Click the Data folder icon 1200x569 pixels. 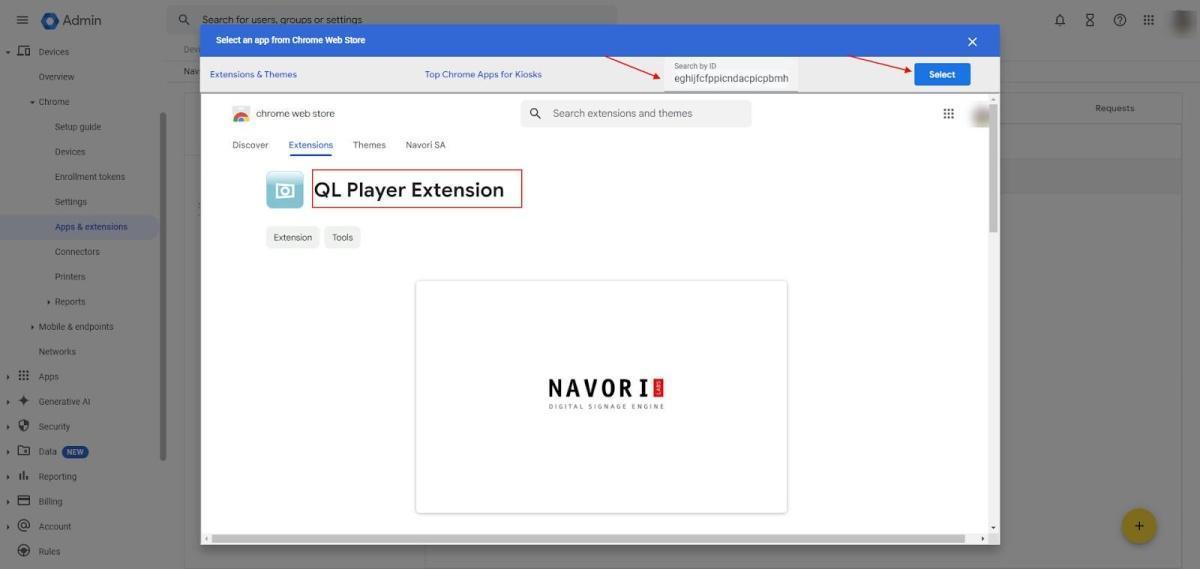[x=24, y=451]
